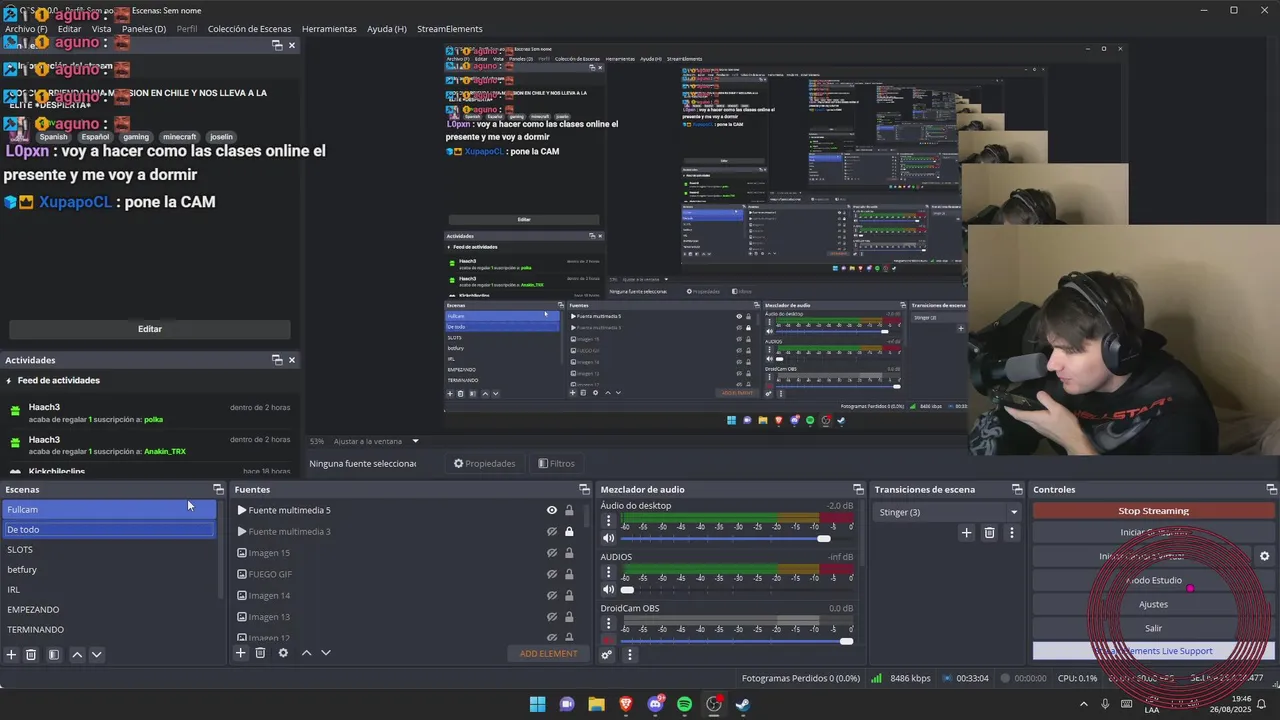
Task: Undock the Escenas panel
Action: (x=218, y=489)
